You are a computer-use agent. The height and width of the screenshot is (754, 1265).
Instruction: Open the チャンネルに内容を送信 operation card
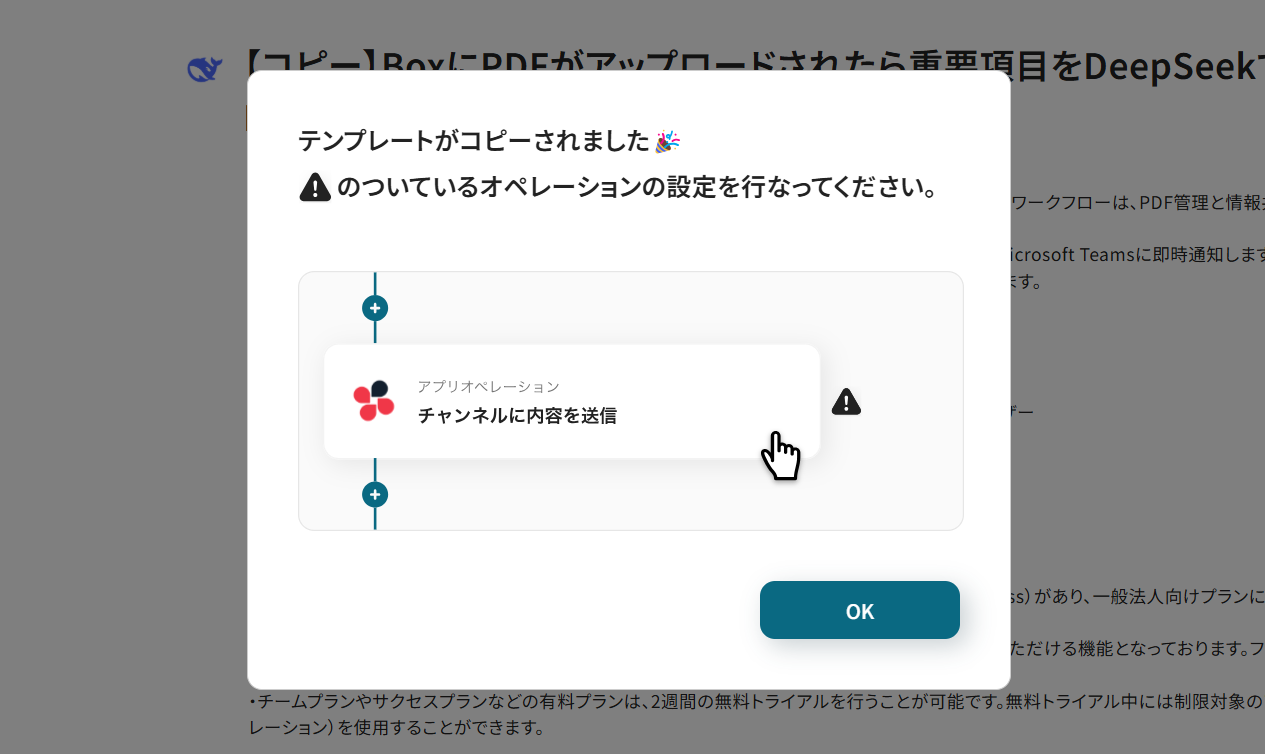pos(572,402)
